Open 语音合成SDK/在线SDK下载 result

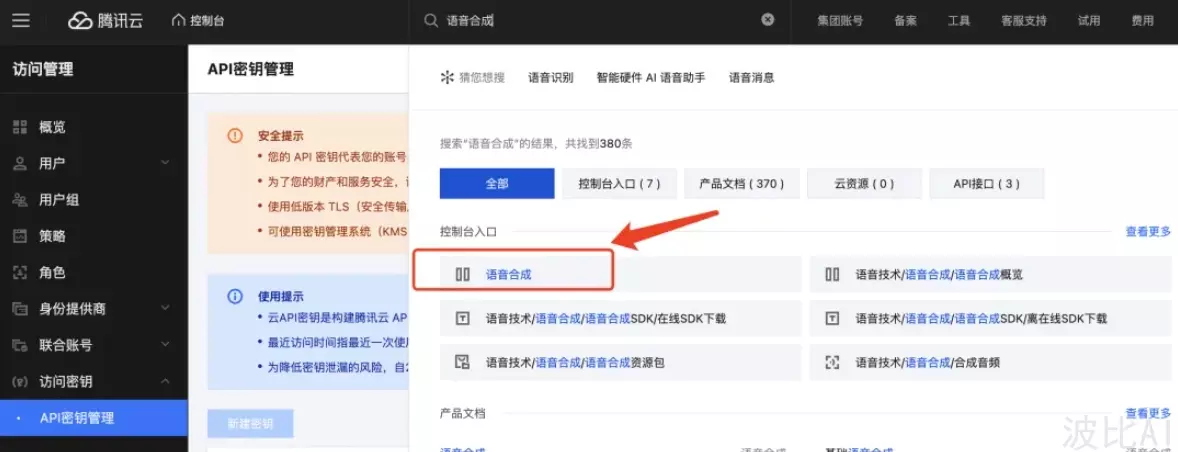(606, 318)
